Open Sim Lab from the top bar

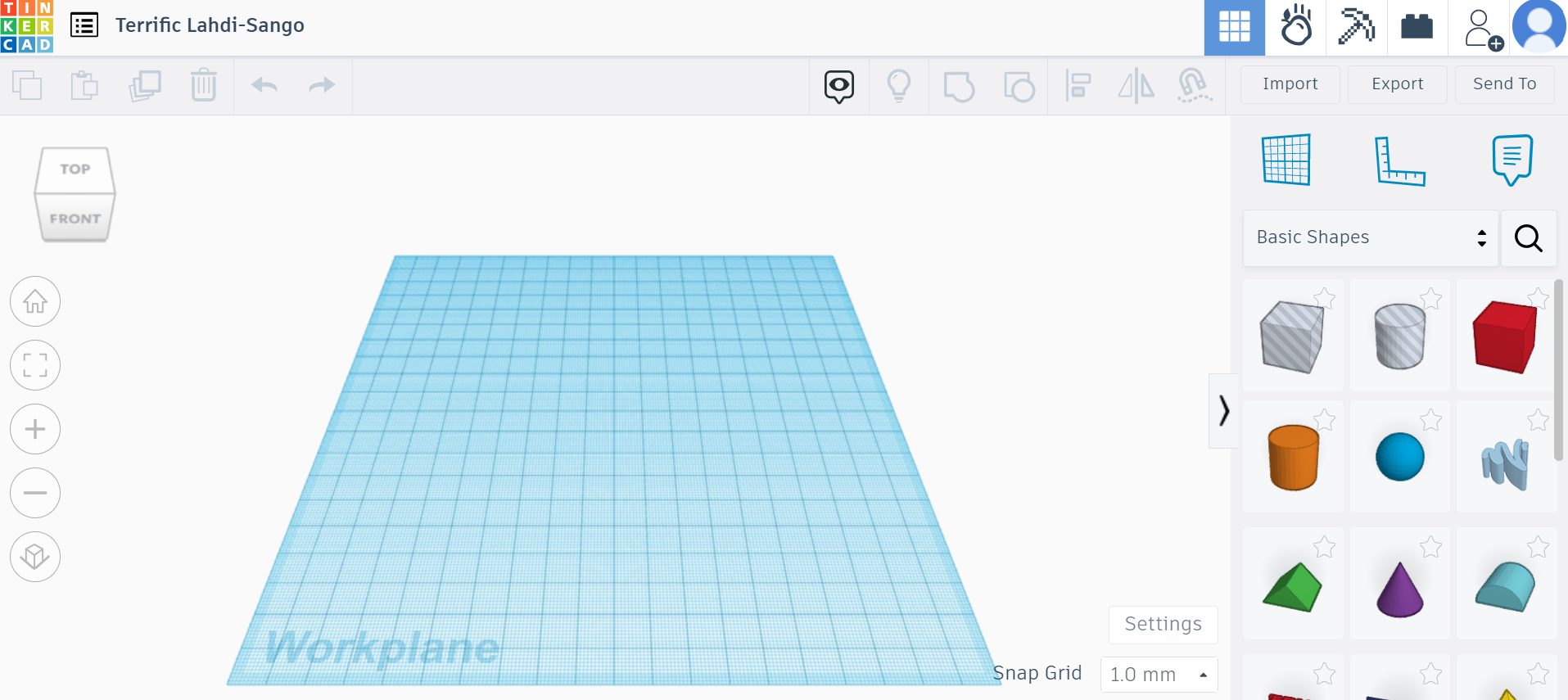[x=1295, y=27]
